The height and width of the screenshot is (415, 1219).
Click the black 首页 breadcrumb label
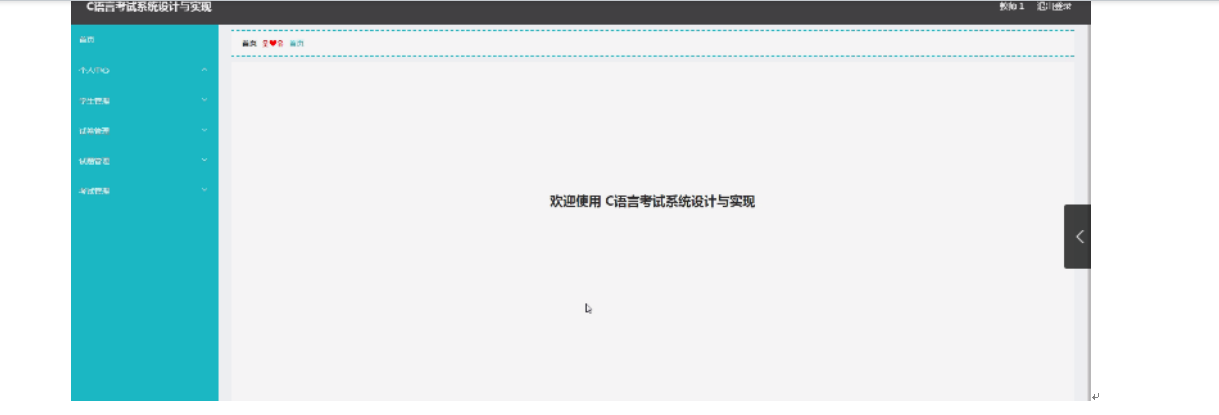(x=249, y=44)
